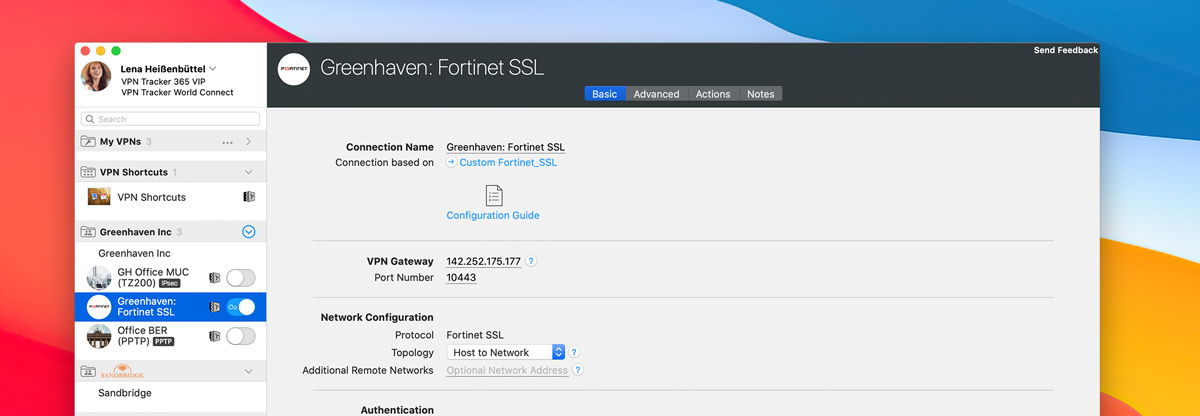Disconnect the Greenhaven: Fortinet SSL toggle
This screenshot has width=1200, height=416.
tap(240, 307)
